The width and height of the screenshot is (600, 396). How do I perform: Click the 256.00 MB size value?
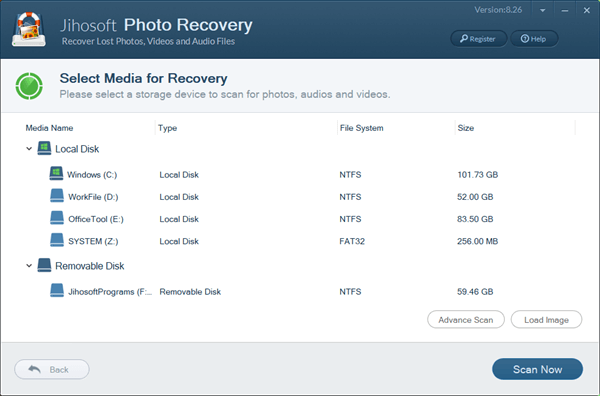click(477, 241)
